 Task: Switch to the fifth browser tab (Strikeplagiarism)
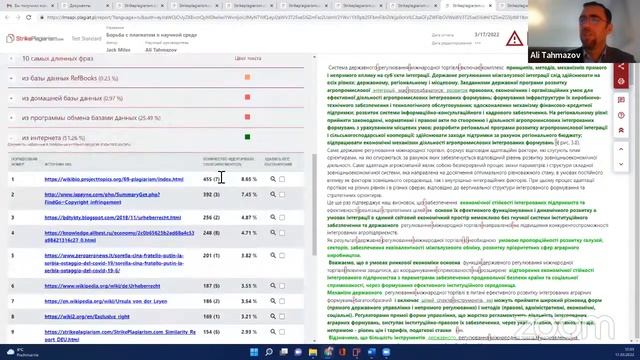[x=249, y=6]
